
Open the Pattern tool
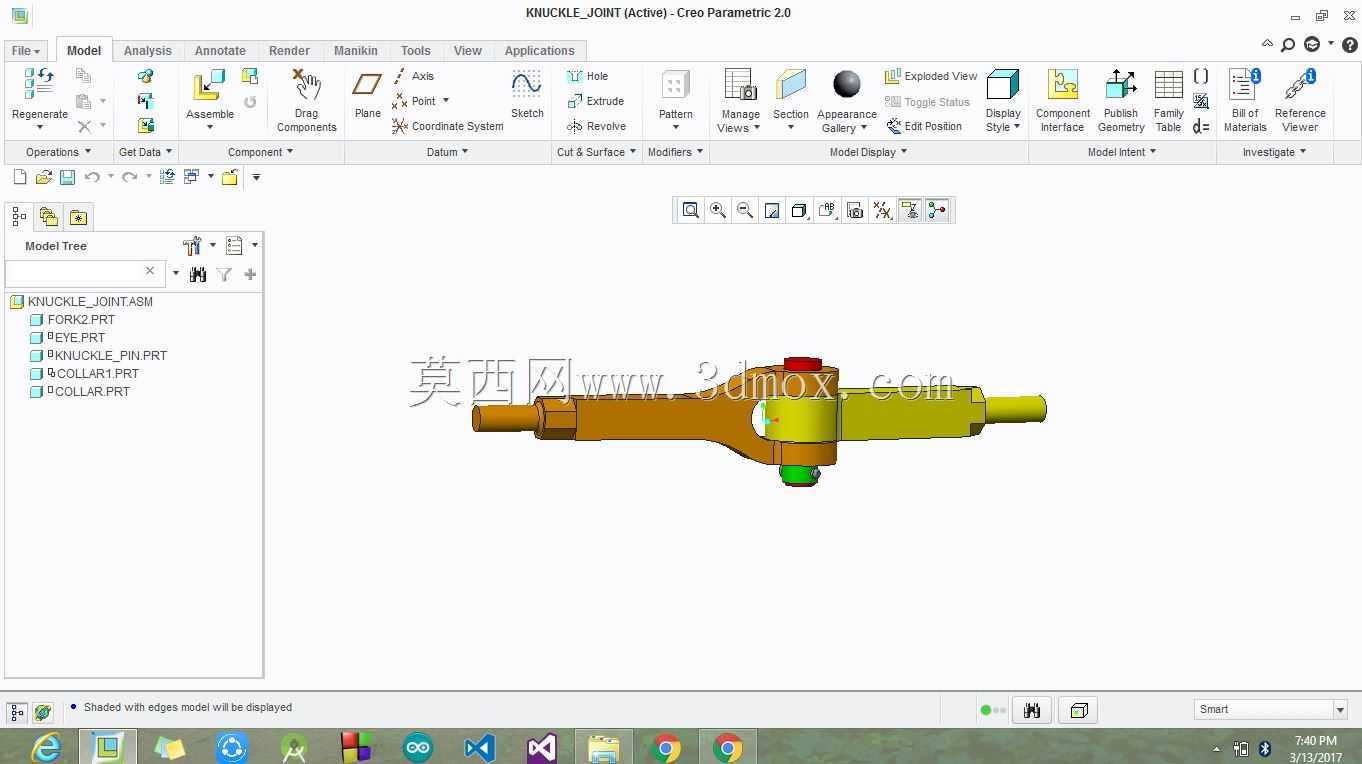tap(675, 85)
